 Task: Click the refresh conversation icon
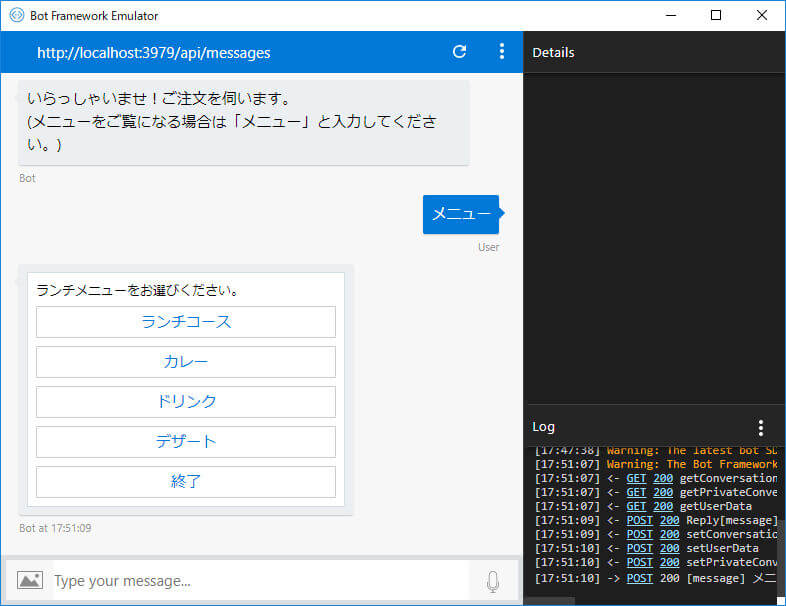pos(459,52)
